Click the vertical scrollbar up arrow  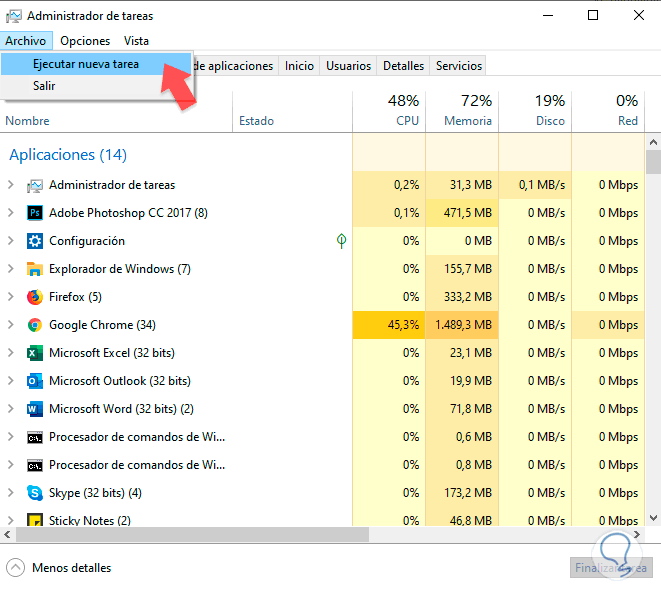click(x=653, y=142)
